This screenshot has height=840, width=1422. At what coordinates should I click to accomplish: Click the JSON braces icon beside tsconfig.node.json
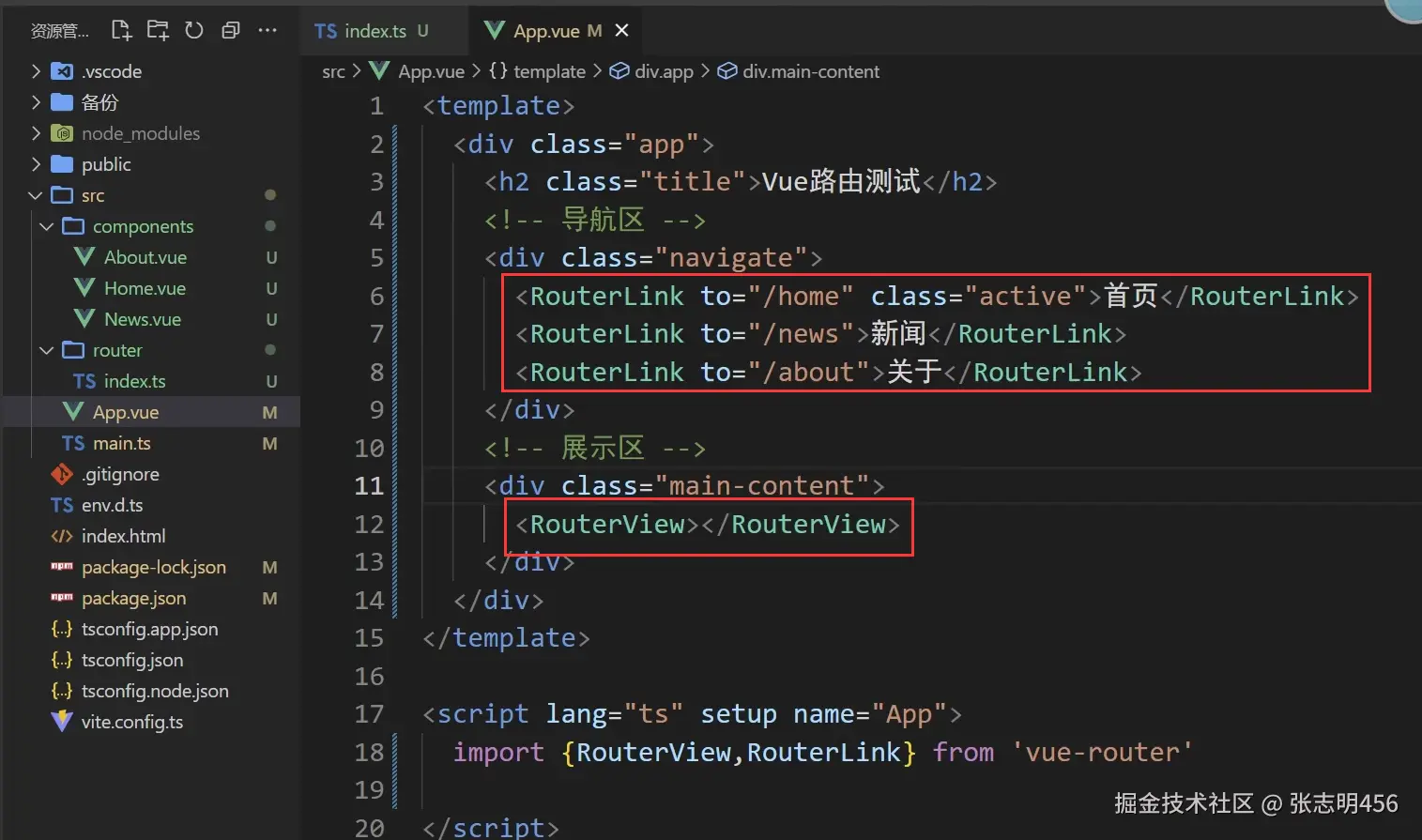click(62, 691)
